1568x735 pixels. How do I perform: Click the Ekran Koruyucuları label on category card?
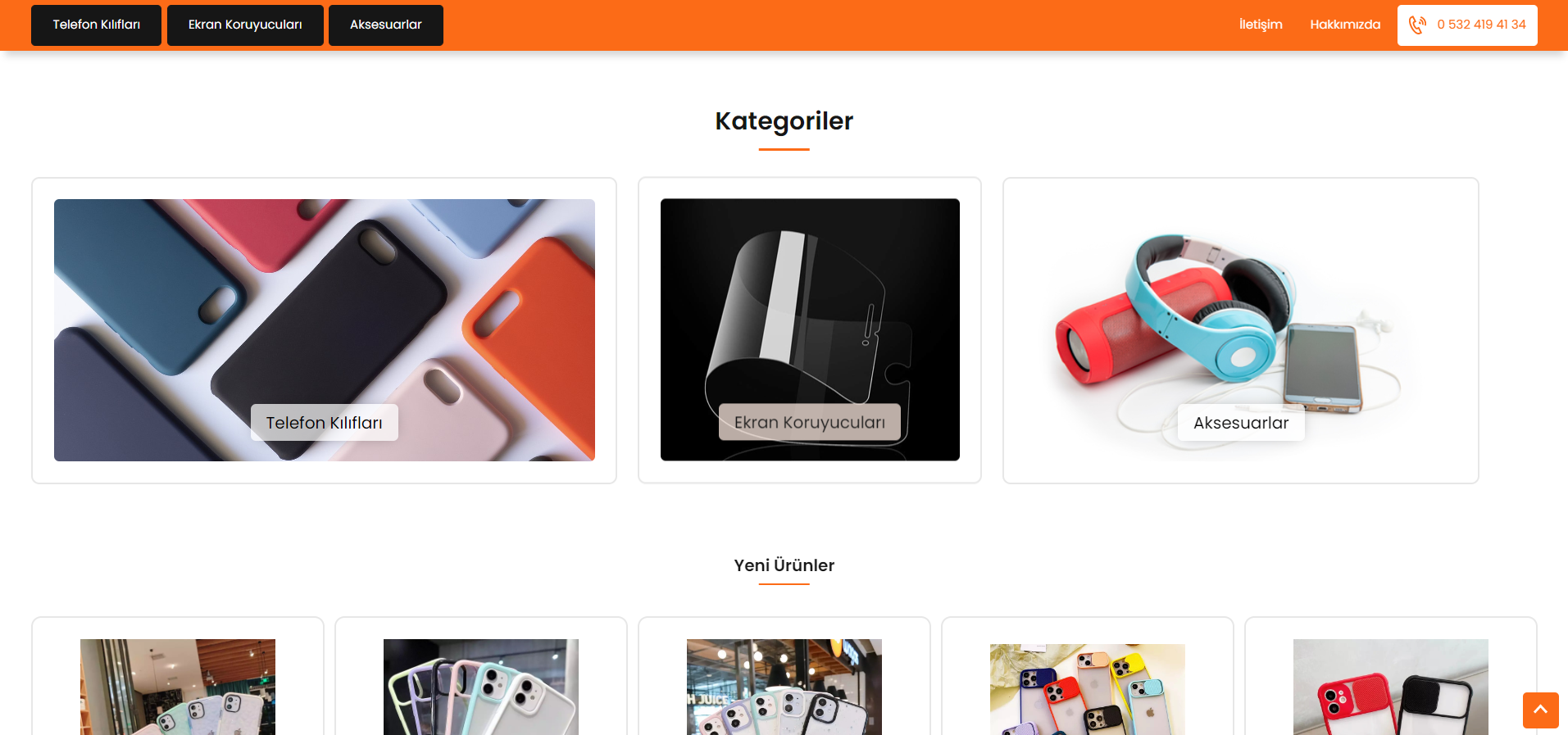pos(810,422)
